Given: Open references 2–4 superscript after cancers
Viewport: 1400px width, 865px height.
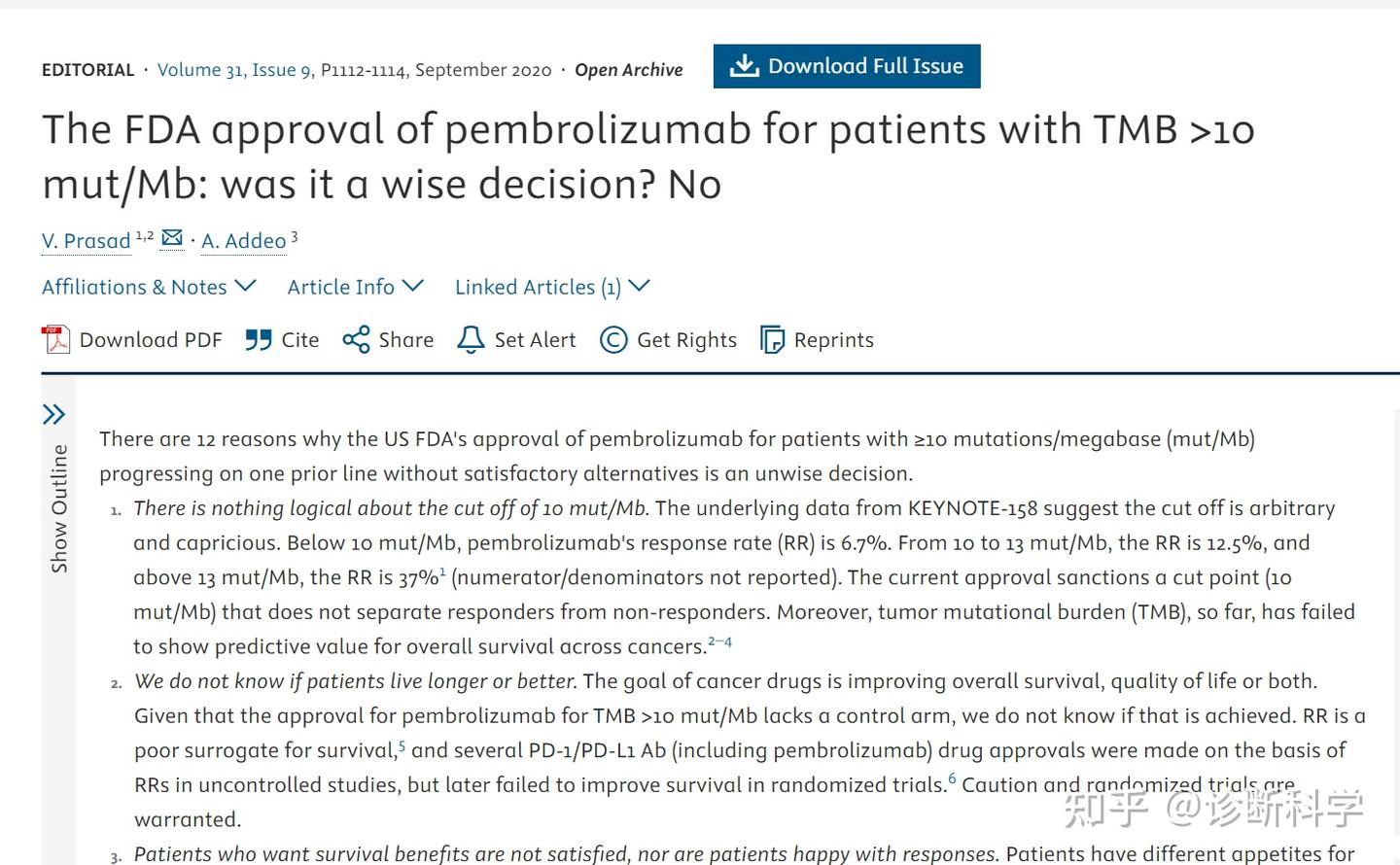Looking at the screenshot, I should click(720, 641).
